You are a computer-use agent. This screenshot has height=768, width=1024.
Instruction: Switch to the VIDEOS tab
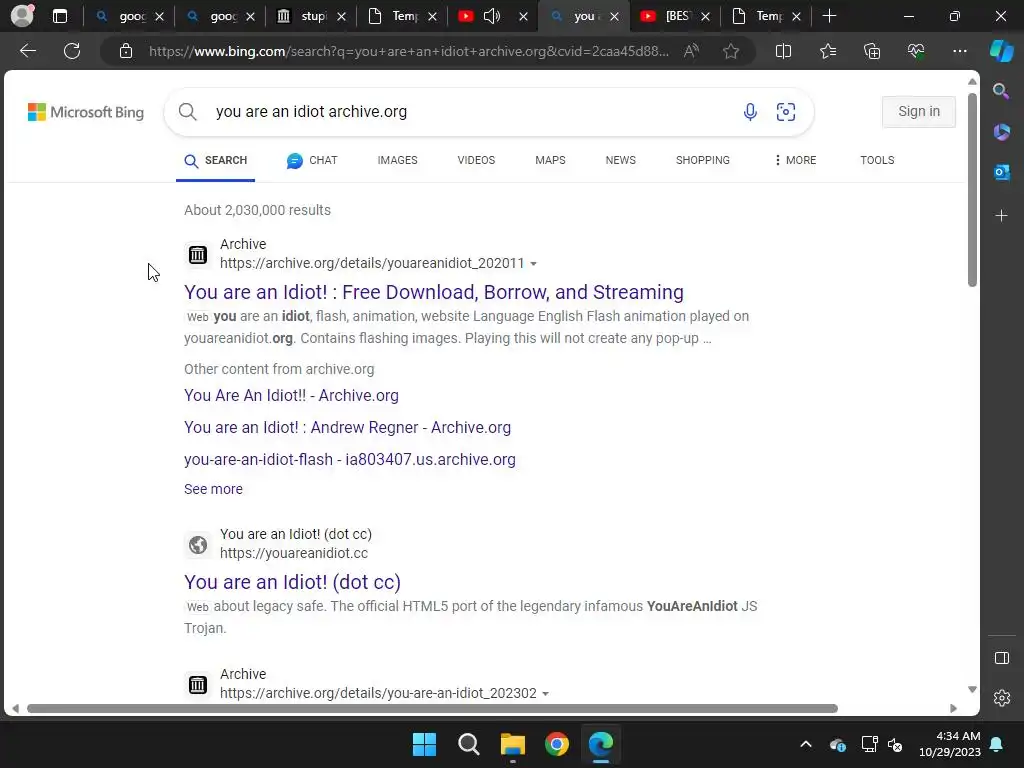click(476, 160)
